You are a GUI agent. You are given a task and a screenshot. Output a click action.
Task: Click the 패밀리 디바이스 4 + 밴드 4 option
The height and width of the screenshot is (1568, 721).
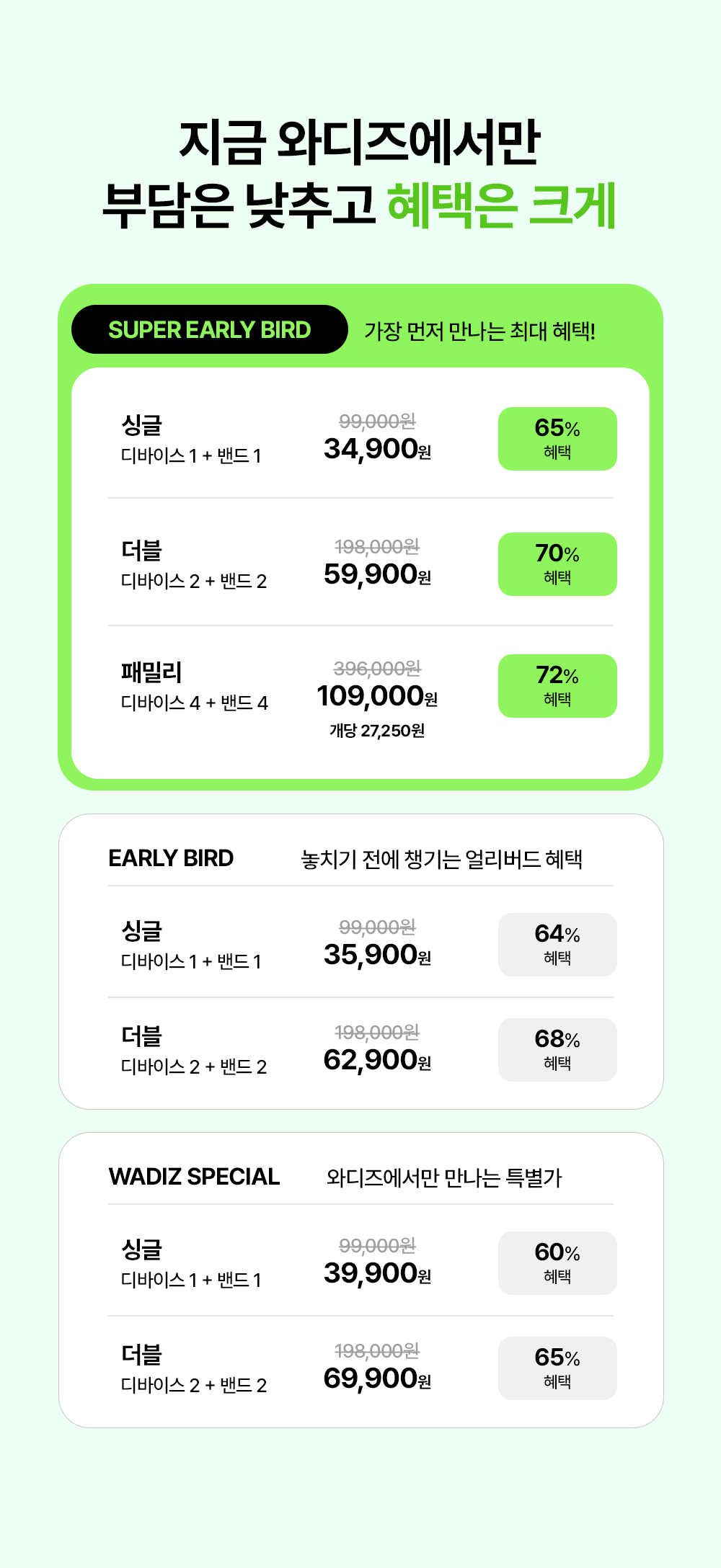(x=194, y=686)
